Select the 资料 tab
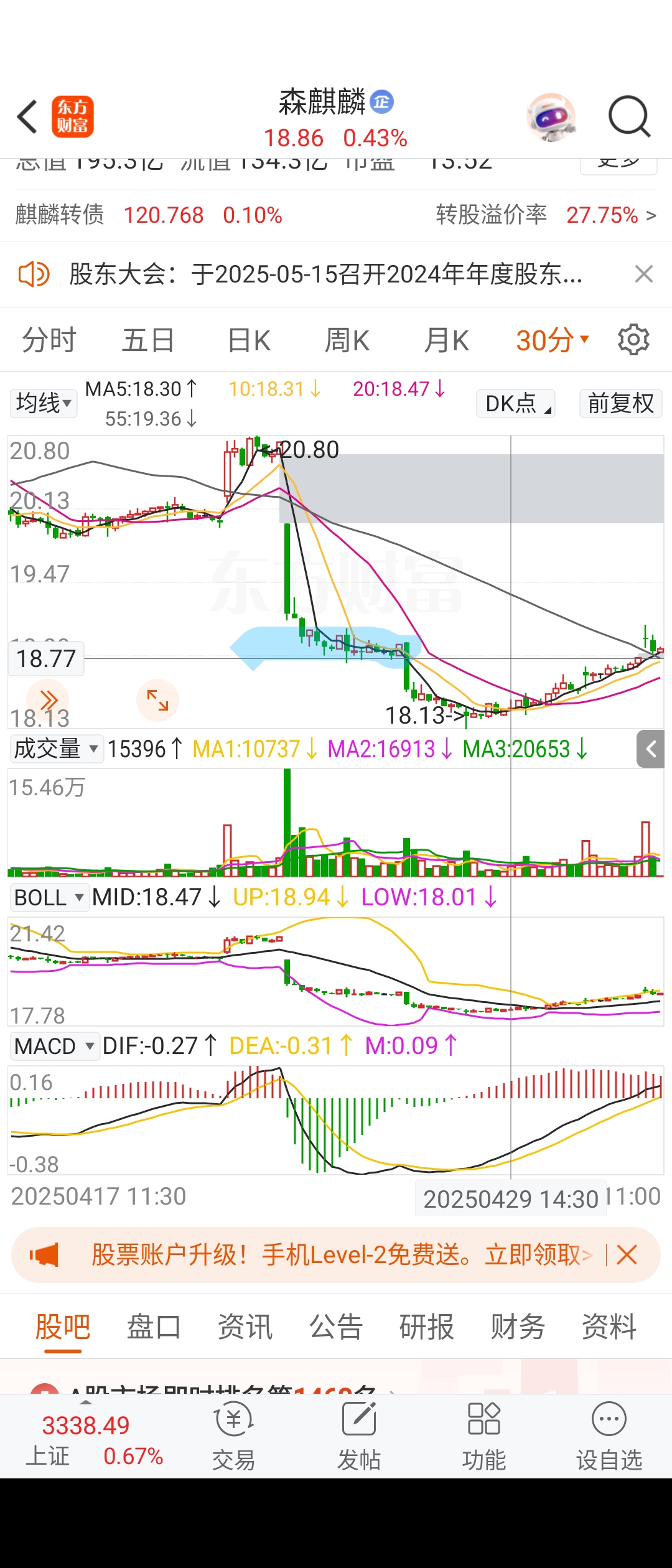The width and height of the screenshot is (672, 1568). [x=609, y=1327]
